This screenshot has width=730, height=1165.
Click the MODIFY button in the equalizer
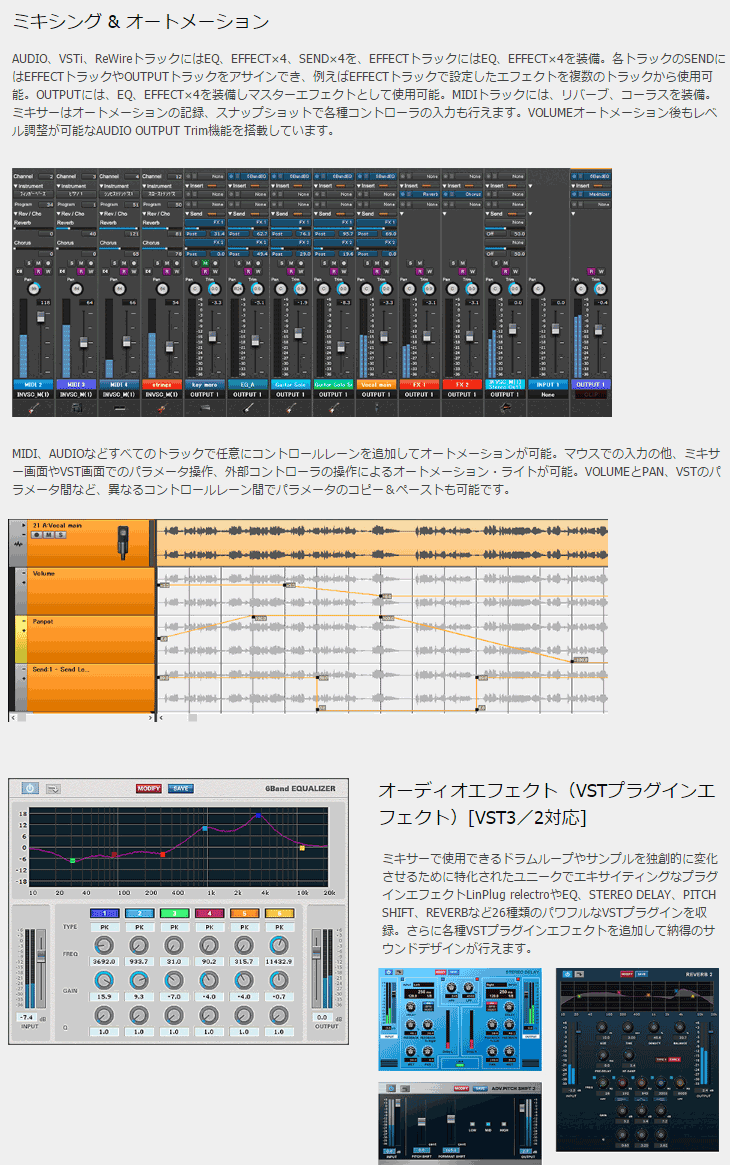149,789
